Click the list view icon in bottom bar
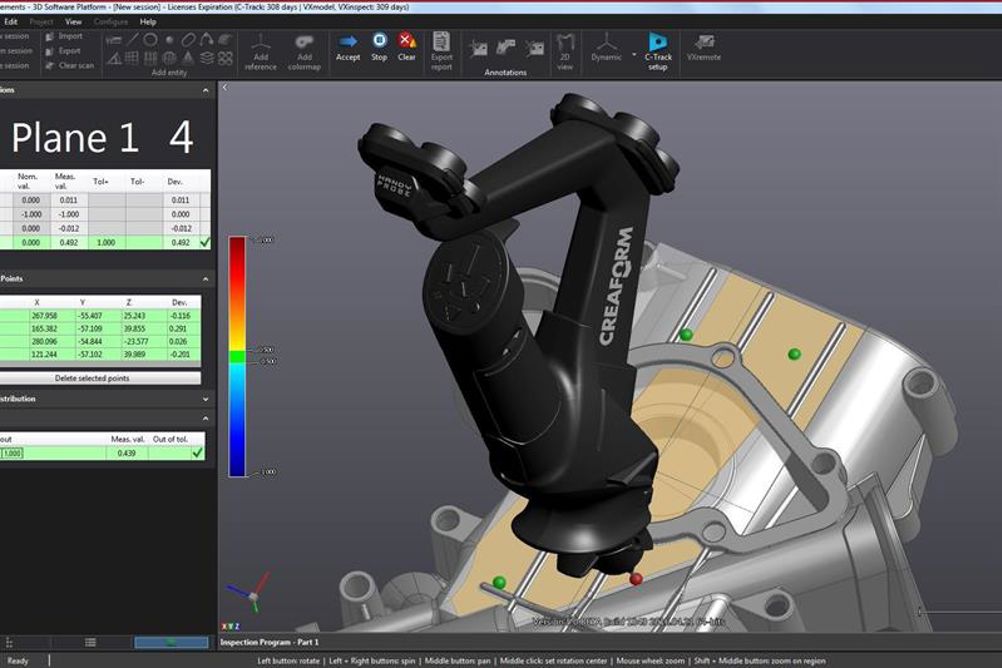Image resolution: width=1002 pixels, height=668 pixels. [x=90, y=642]
